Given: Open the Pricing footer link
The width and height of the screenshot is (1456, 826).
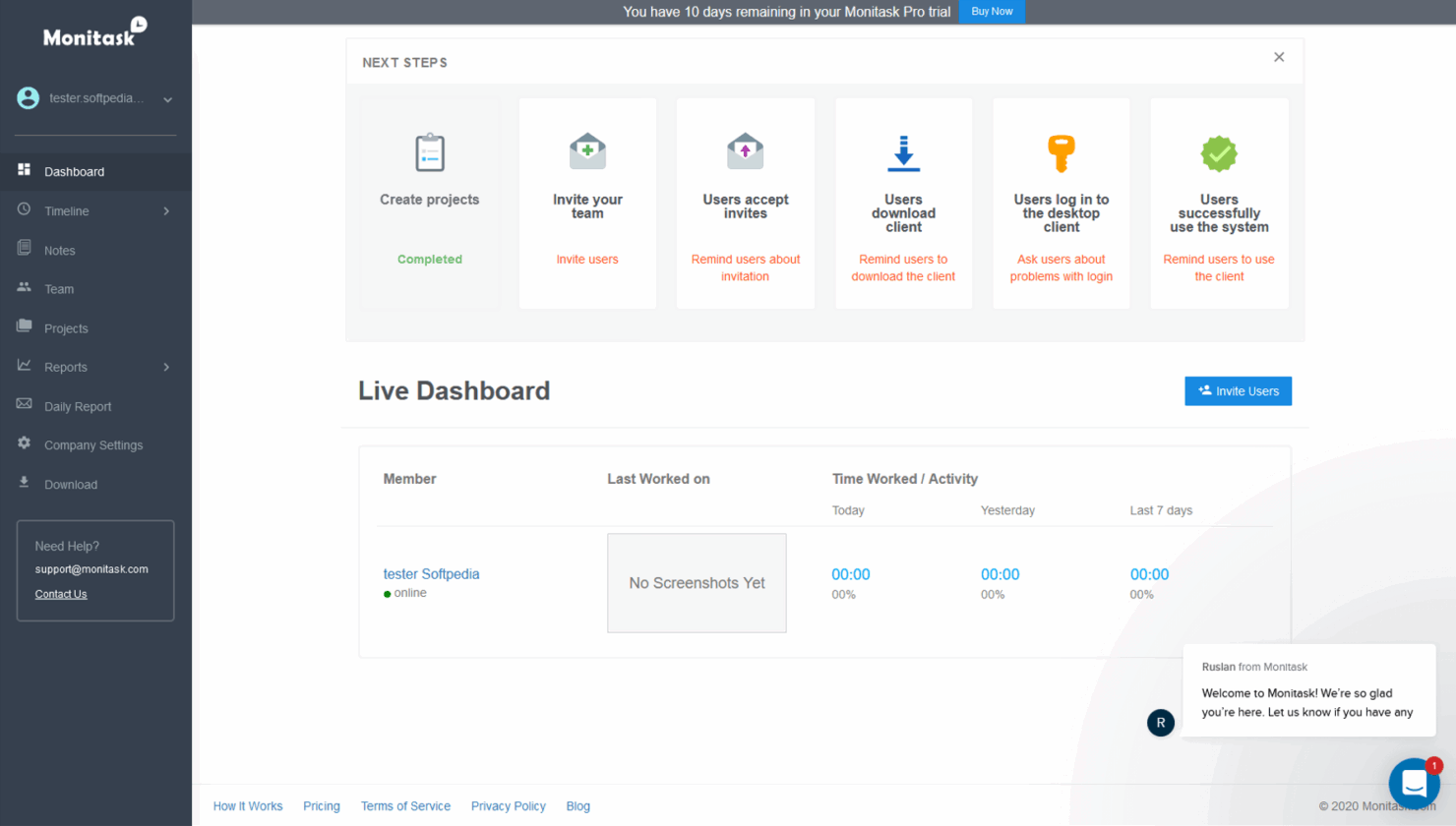Looking at the screenshot, I should 322,806.
